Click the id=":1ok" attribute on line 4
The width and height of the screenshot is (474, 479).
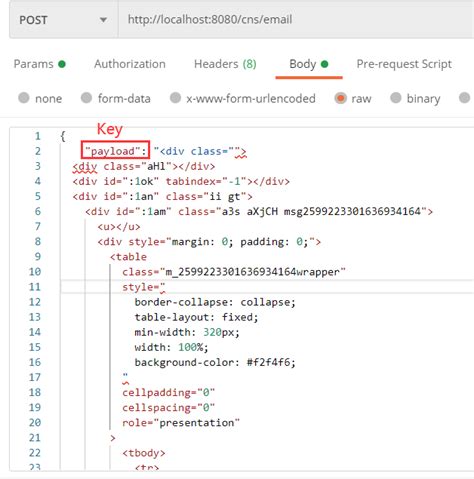(x=131, y=181)
